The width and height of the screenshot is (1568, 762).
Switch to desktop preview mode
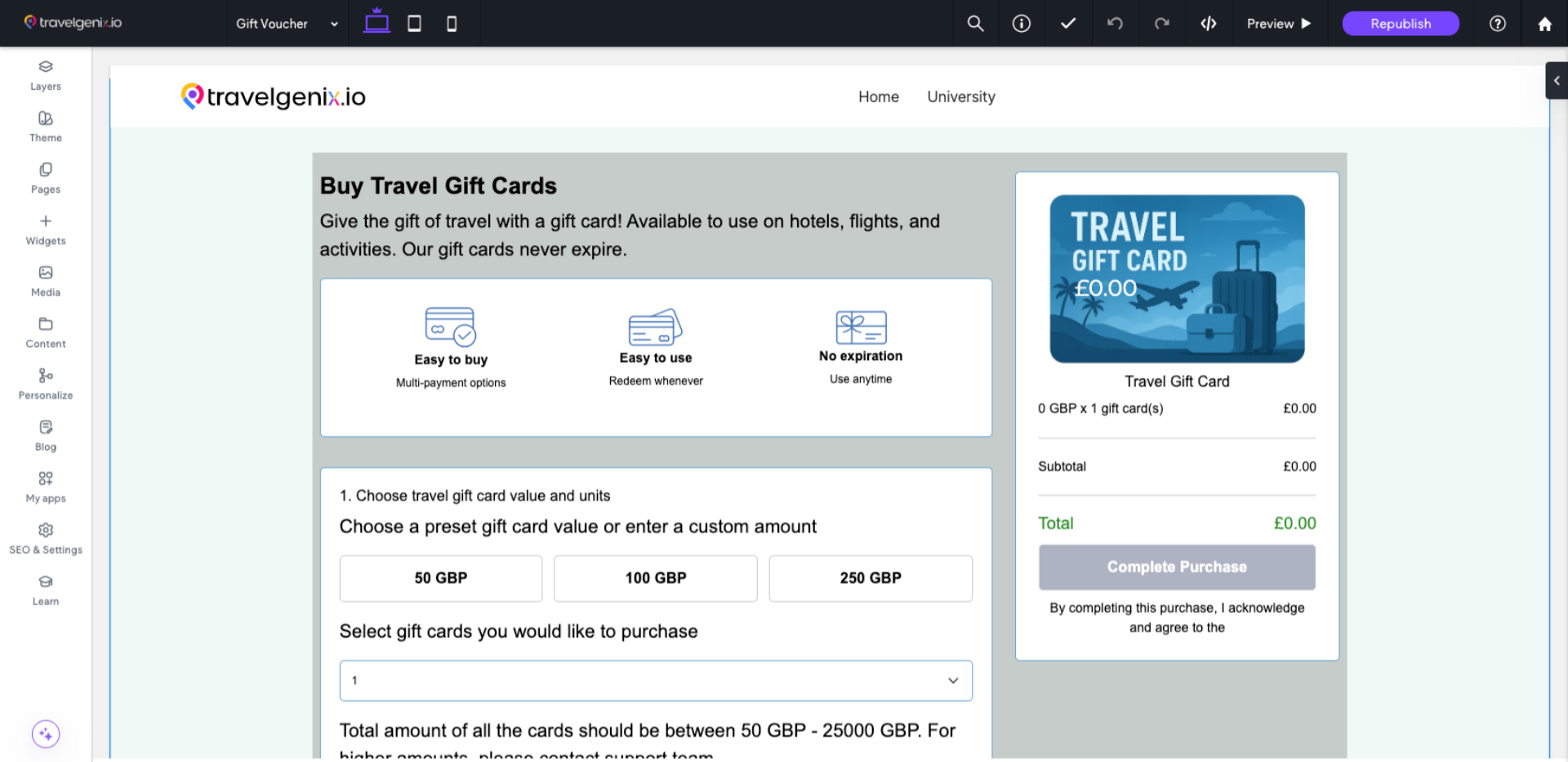(x=376, y=24)
